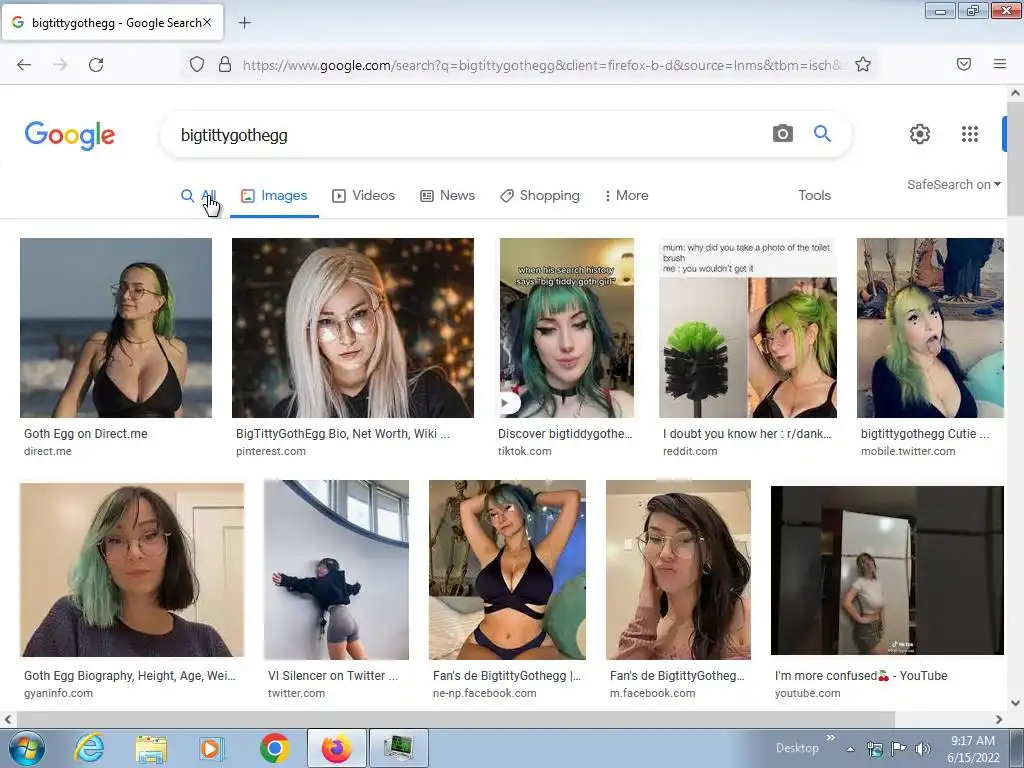Run the search with the magnifier icon

click(x=822, y=134)
